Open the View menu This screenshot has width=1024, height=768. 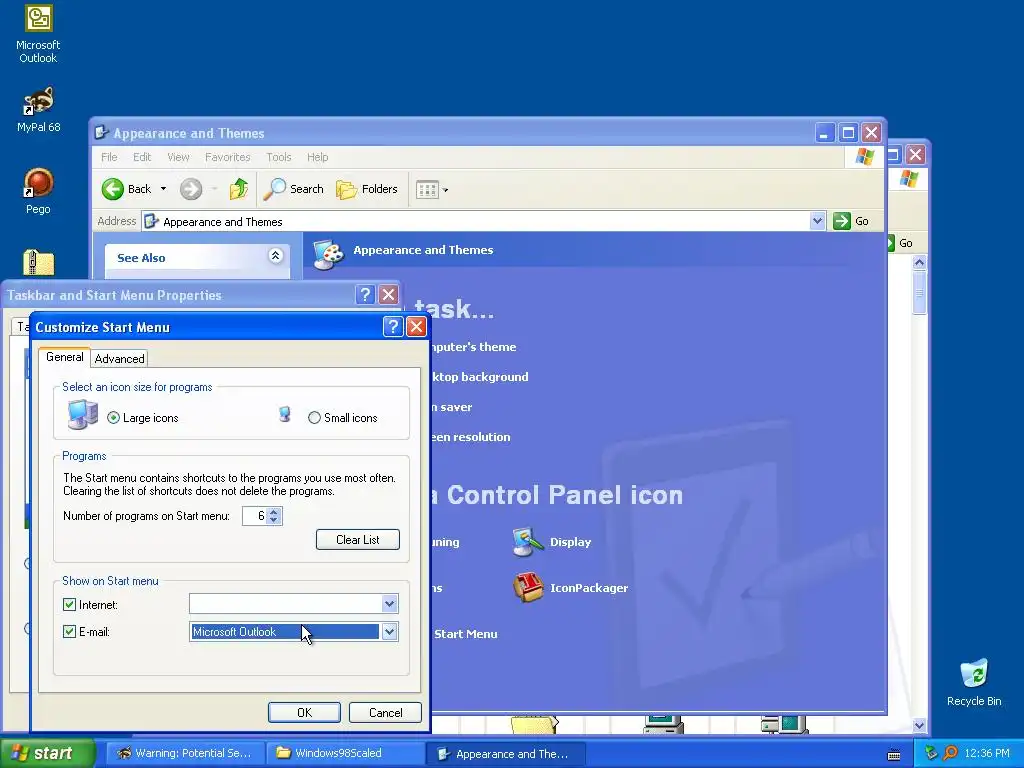[x=178, y=157]
